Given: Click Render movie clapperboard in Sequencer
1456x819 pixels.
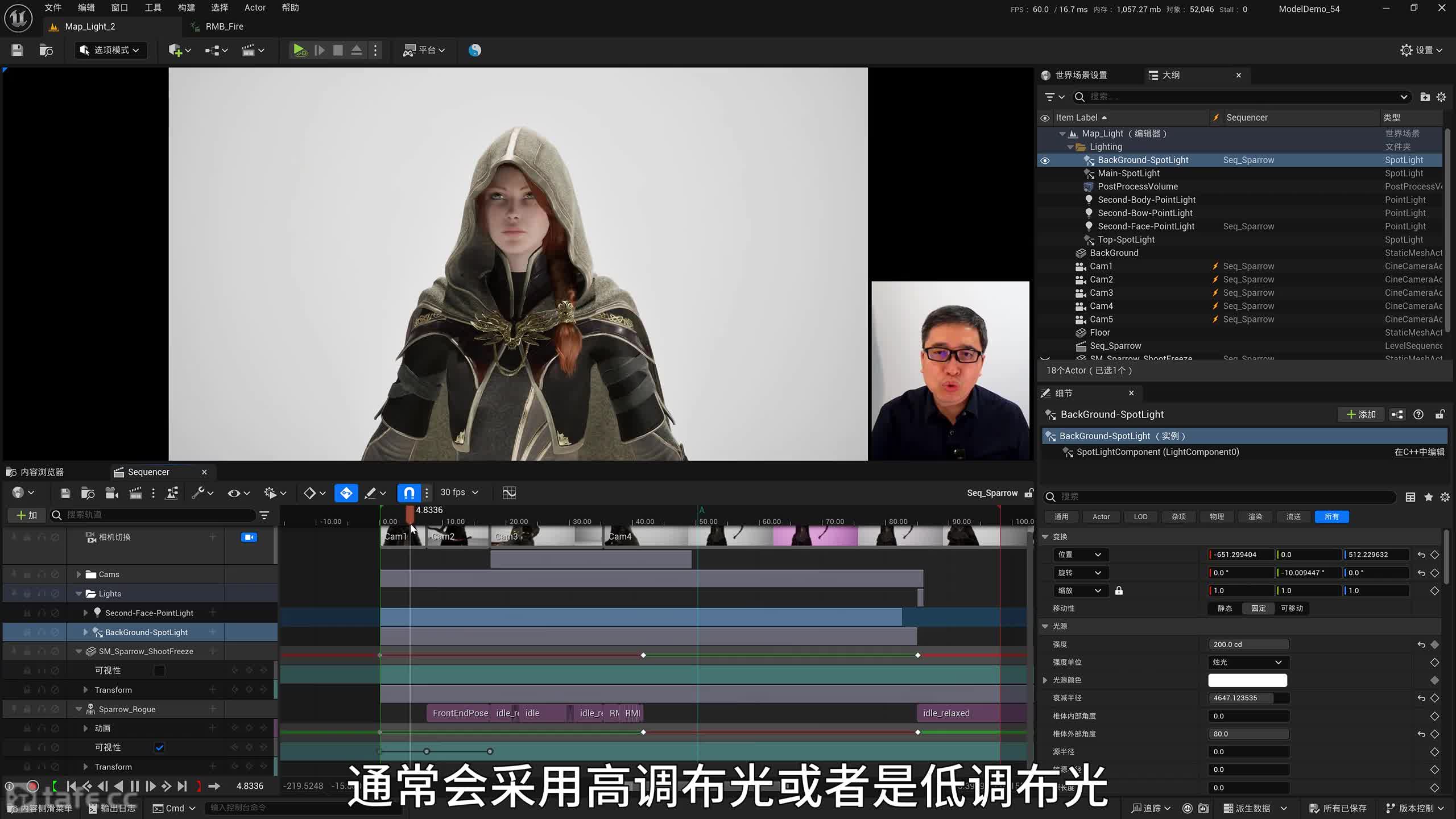Looking at the screenshot, I should pos(135,493).
